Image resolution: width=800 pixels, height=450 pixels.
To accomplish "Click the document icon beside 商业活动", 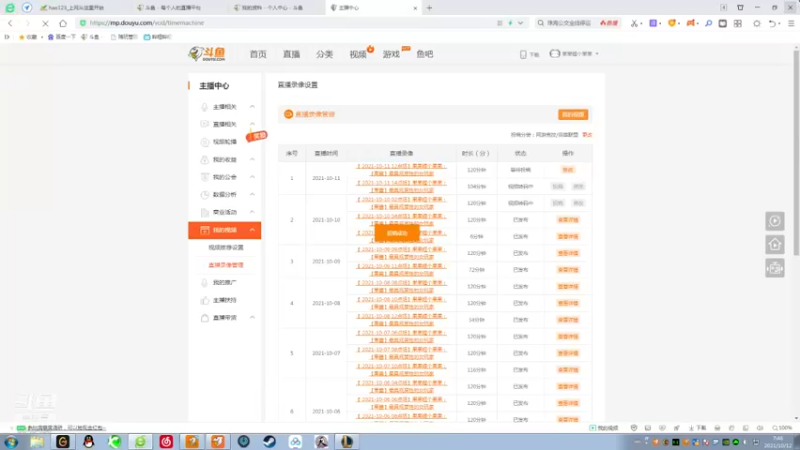I will coord(205,212).
